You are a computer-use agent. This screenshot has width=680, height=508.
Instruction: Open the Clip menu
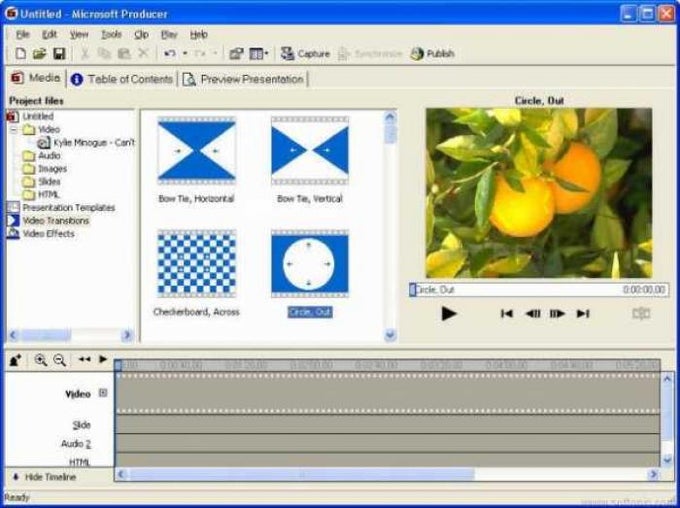pos(141,34)
